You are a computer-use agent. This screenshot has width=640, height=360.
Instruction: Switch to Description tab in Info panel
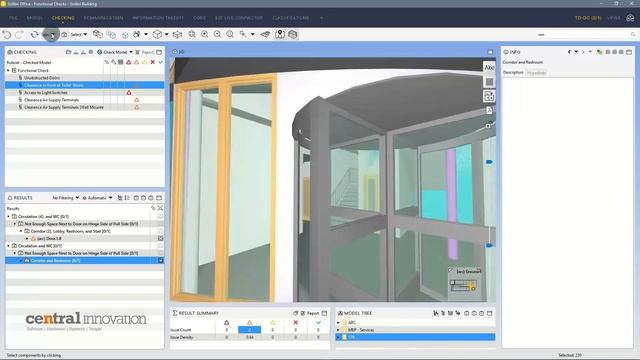pos(513,73)
